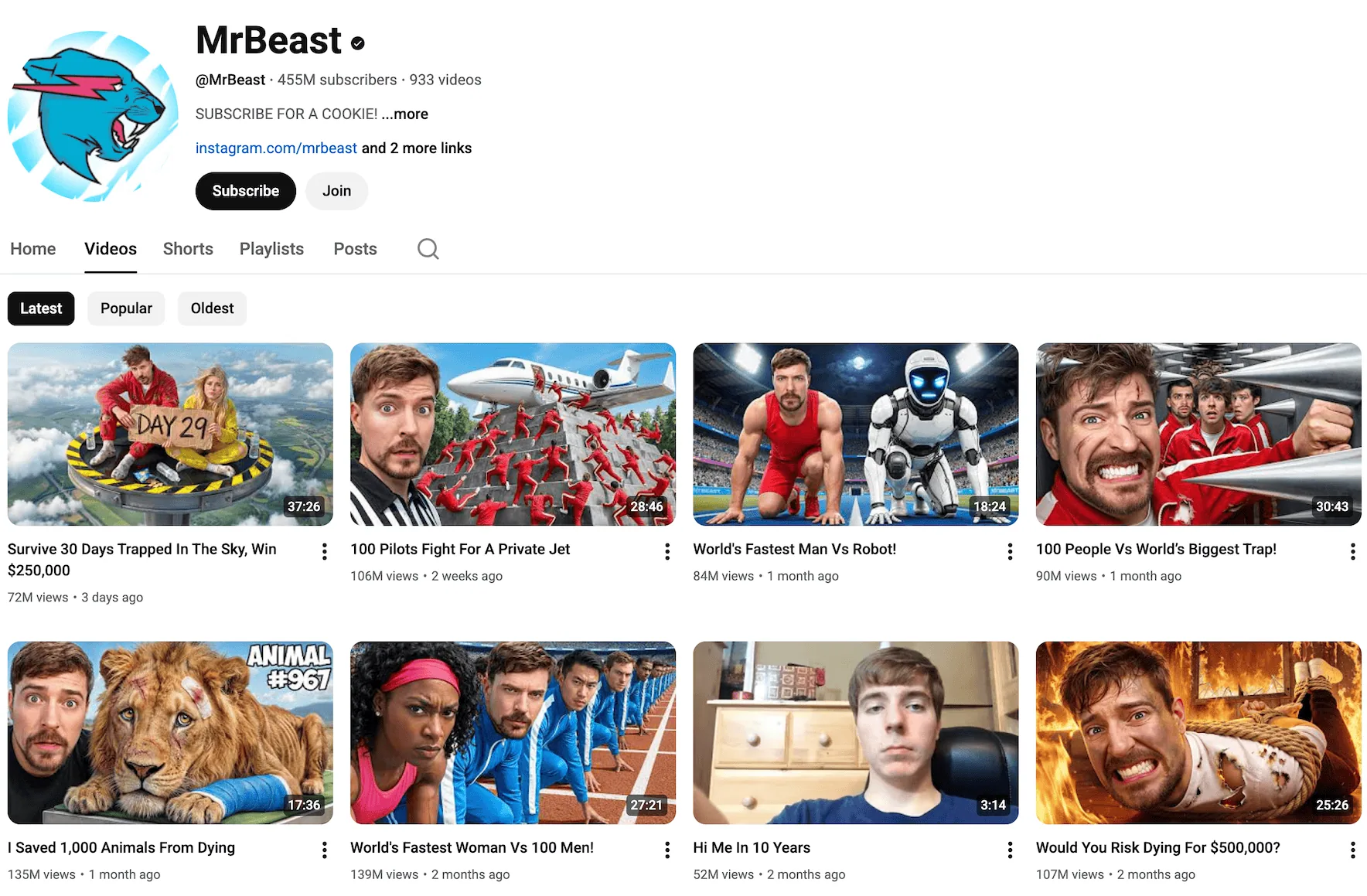Open the instagram.com/mrbeast link
The image size is (1367, 896).
click(275, 148)
